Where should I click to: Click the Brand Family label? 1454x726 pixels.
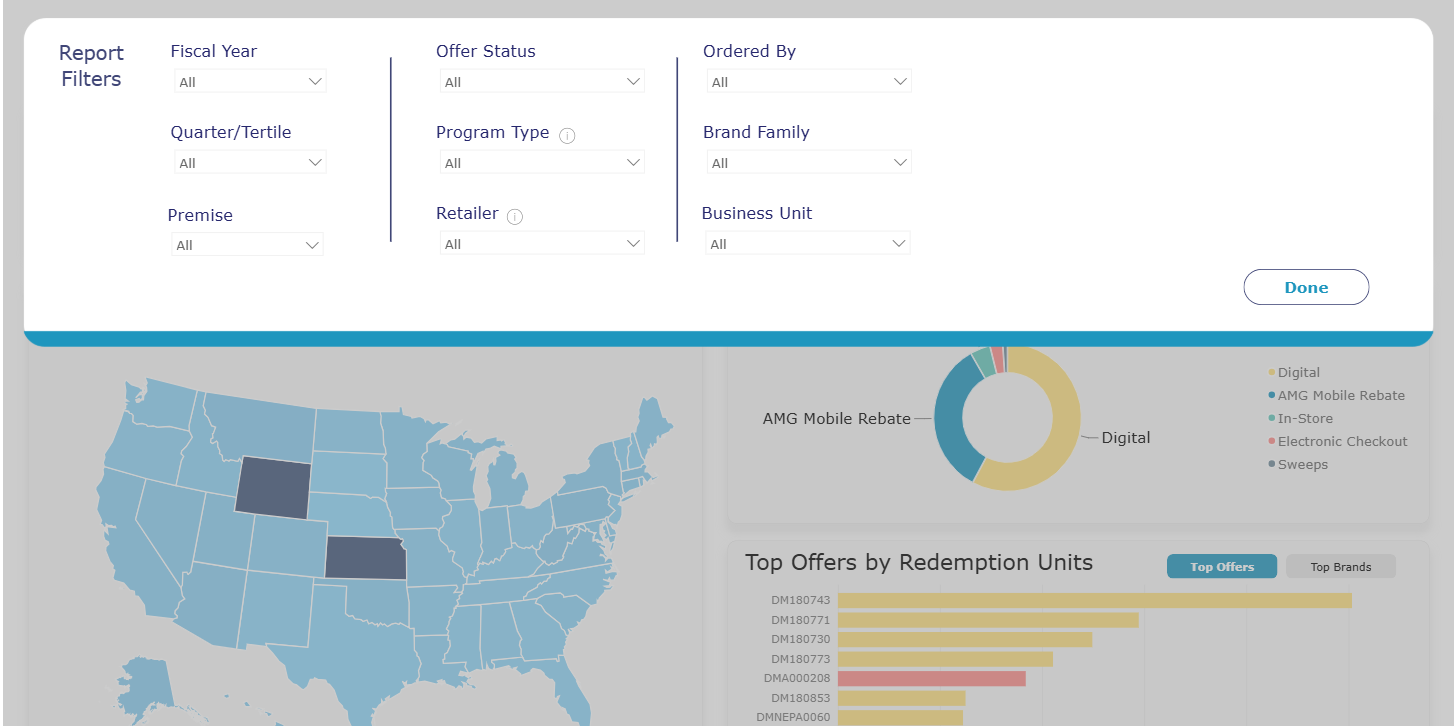[756, 132]
